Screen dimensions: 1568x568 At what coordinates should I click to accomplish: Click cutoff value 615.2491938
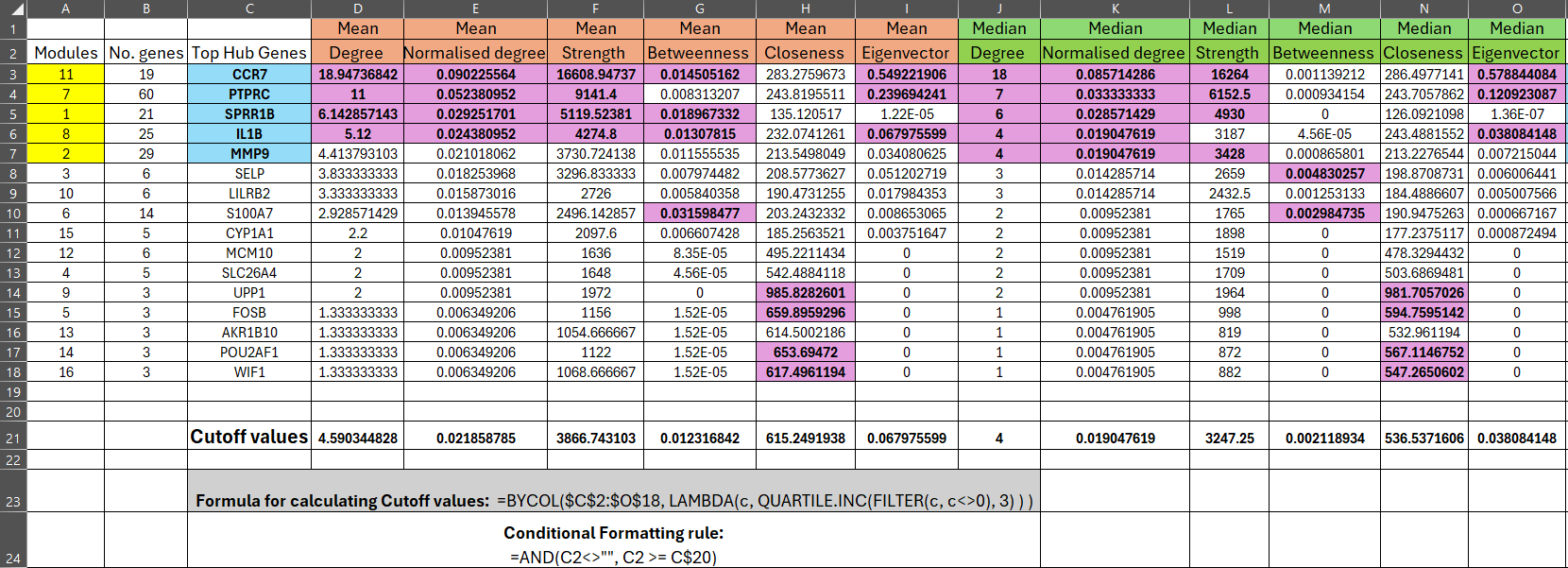pos(805,439)
